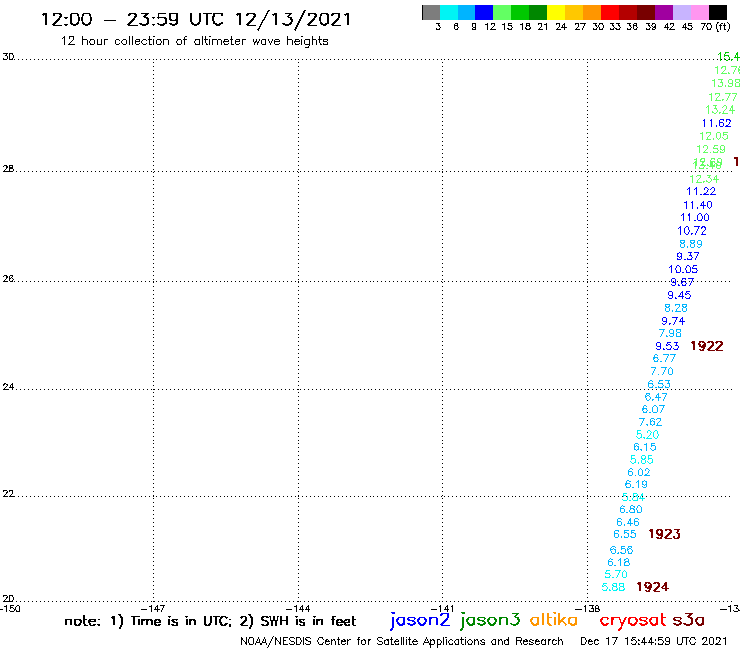The image size is (740, 650).
Task: Click the longitude axis label '-138'
Action: click(x=588, y=609)
